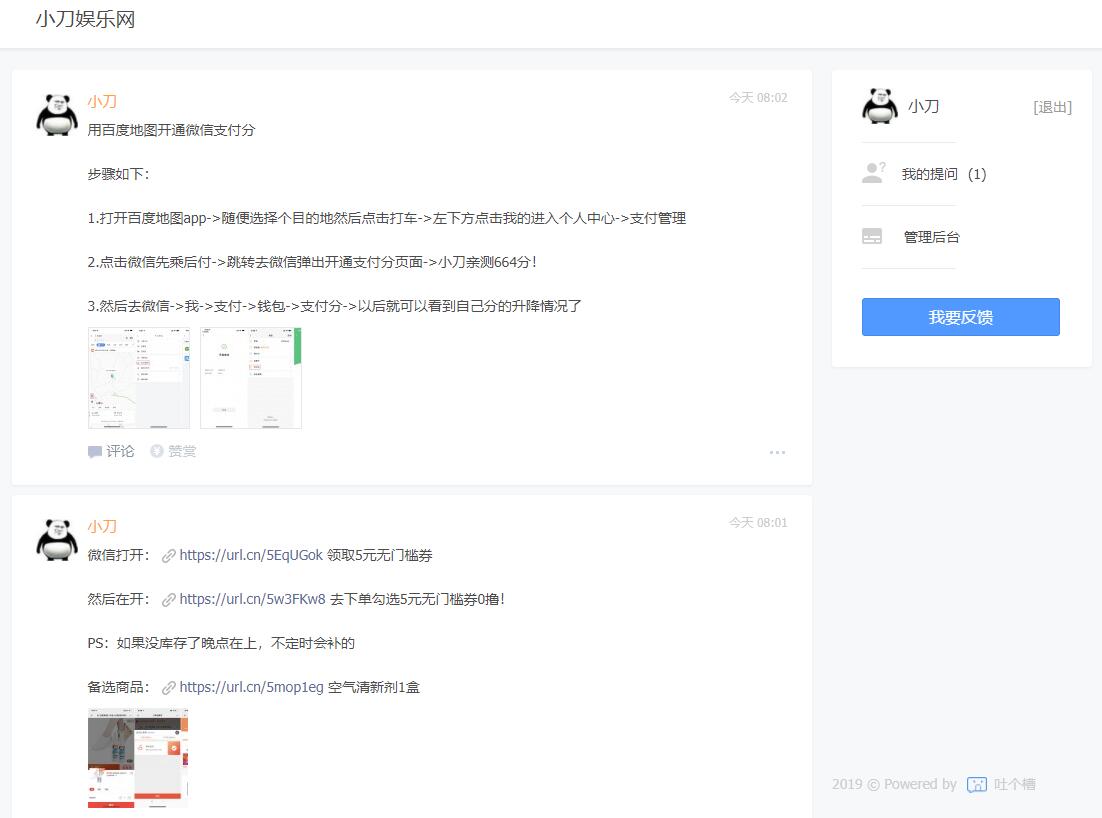This screenshot has width=1102, height=818.
Task: Click step 1 text about 百度地图app
Action: point(387,219)
